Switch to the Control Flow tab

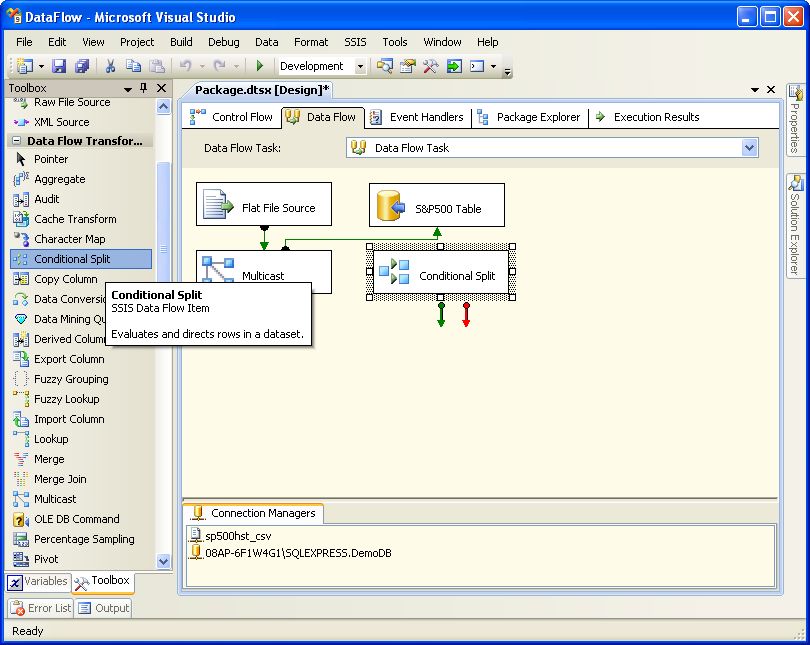coord(232,117)
